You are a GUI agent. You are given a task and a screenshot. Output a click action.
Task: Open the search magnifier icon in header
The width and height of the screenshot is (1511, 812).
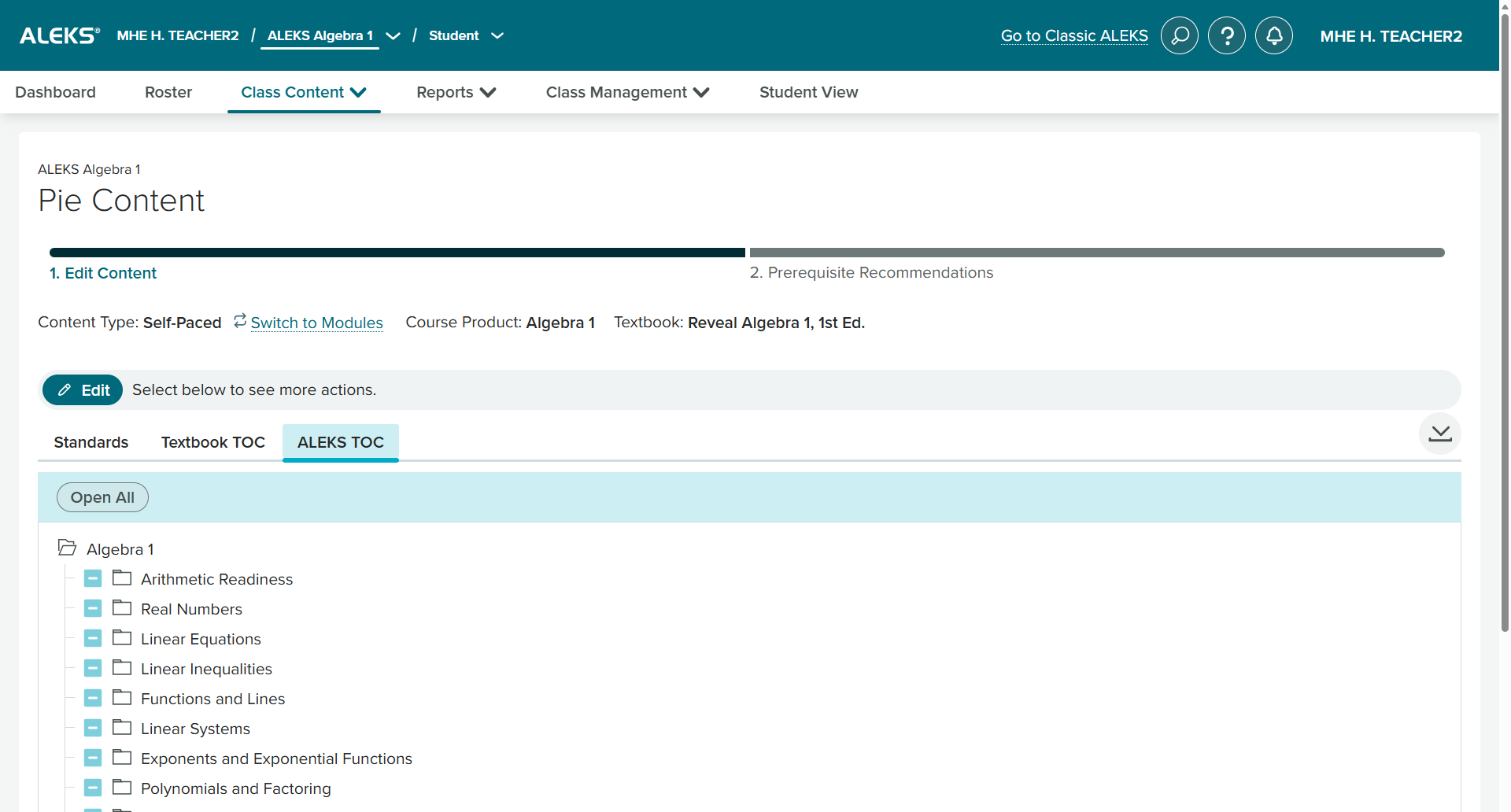point(1179,35)
